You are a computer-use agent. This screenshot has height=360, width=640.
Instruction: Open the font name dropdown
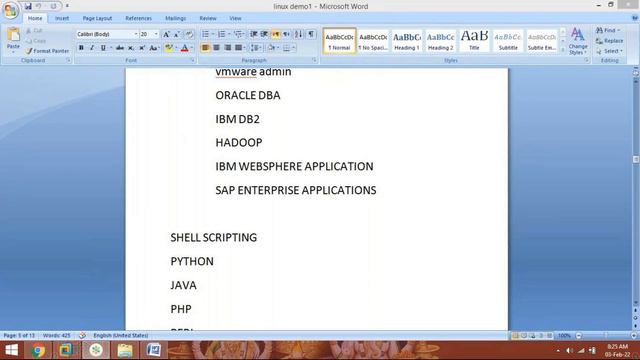point(136,34)
